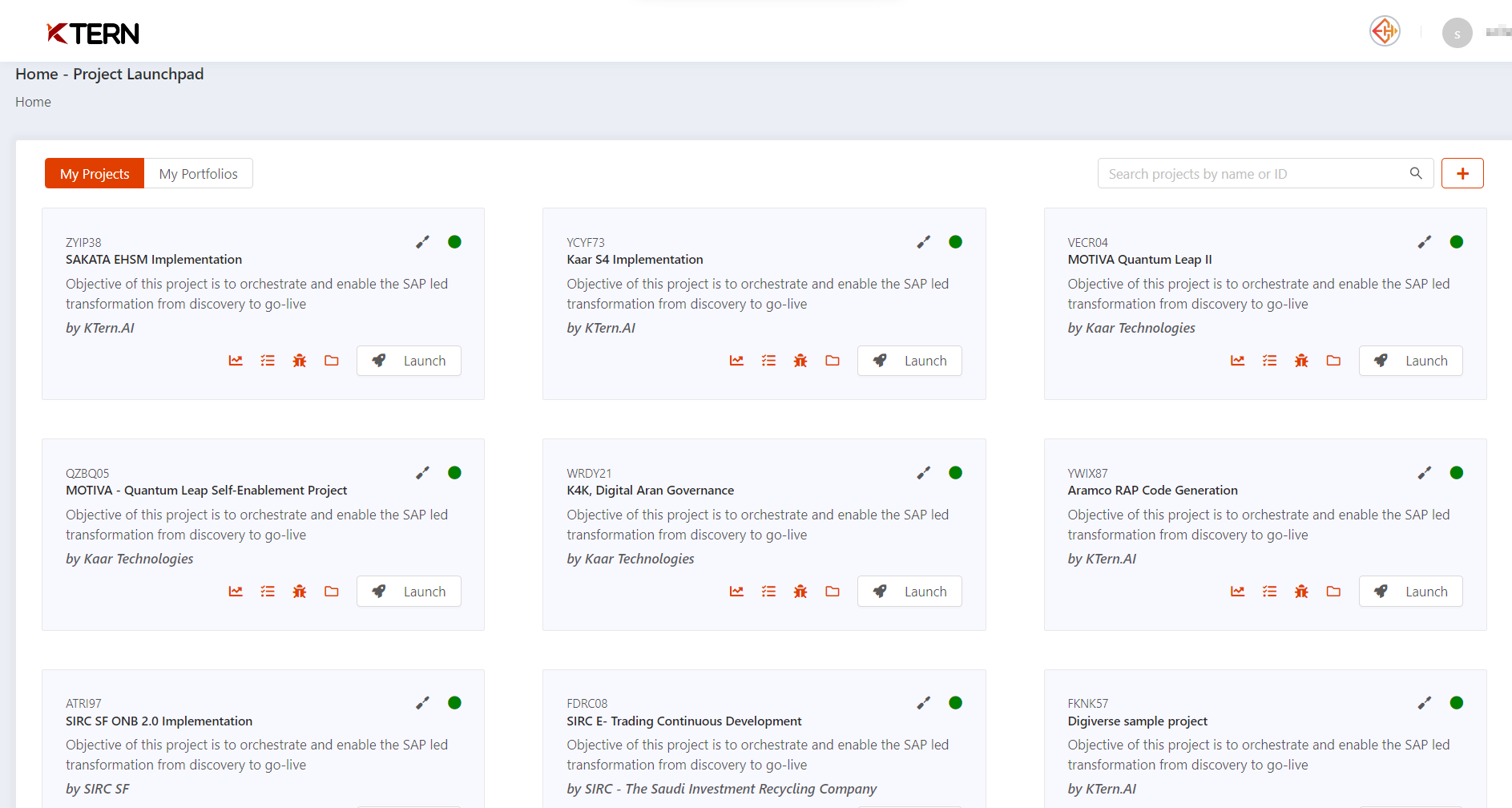Viewport: 1512px width, 808px height.
Task: Select project ID YCYF73 text
Action: [586, 242]
